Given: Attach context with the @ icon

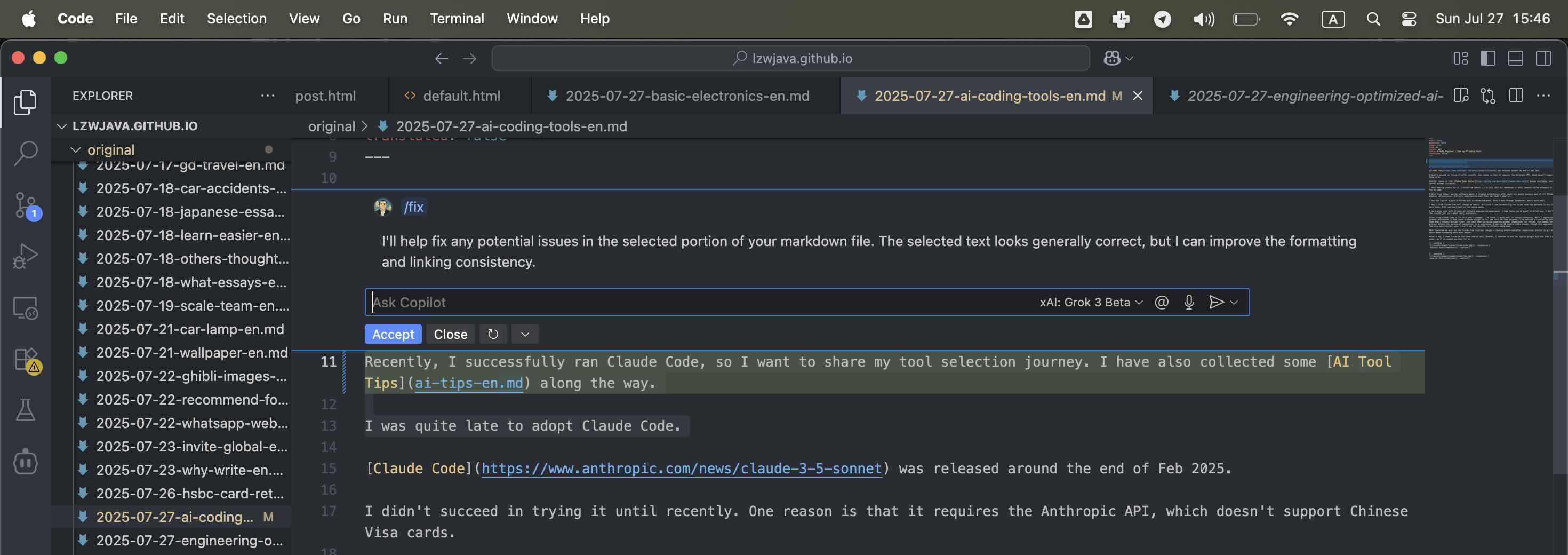Looking at the screenshot, I should 1162,302.
